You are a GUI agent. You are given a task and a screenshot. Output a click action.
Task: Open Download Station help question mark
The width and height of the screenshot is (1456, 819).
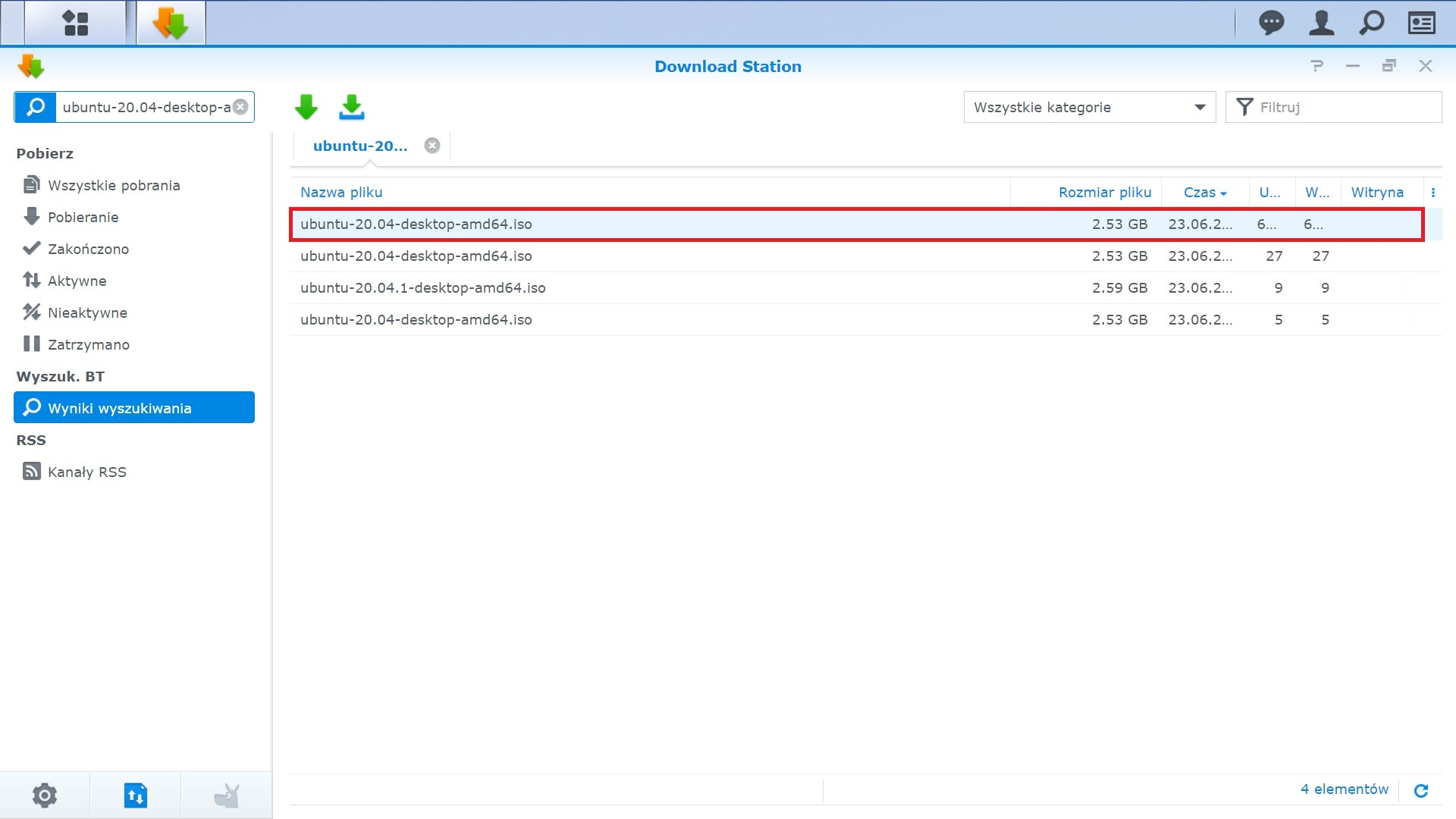tap(1317, 66)
